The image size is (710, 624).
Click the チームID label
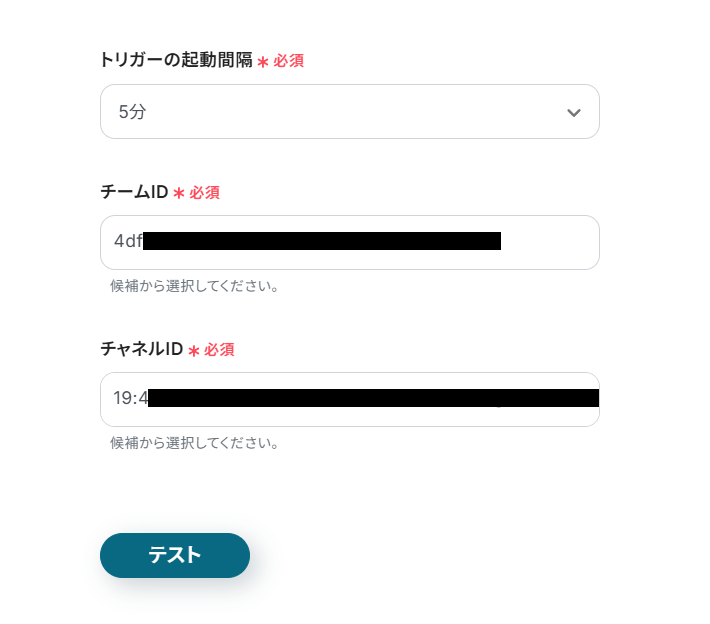pos(134,192)
